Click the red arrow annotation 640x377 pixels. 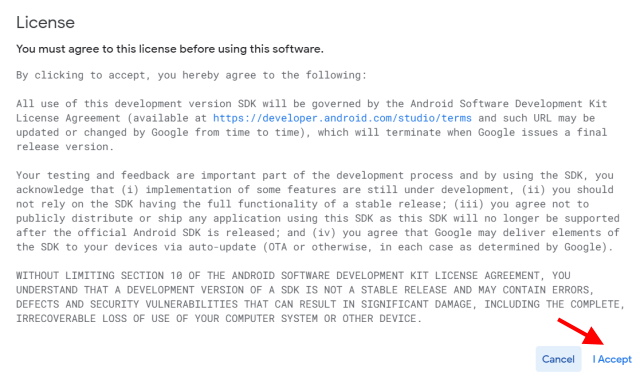582,334
